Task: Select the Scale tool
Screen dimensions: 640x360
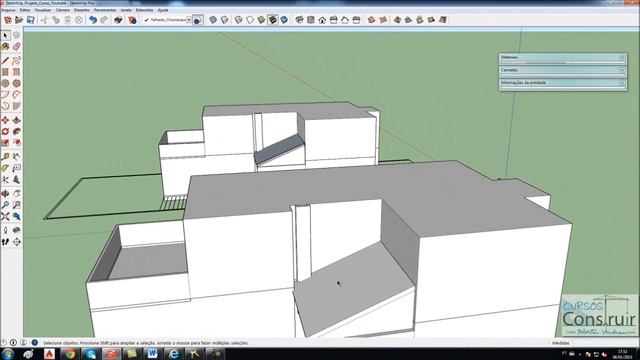Action: tap(5, 143)
